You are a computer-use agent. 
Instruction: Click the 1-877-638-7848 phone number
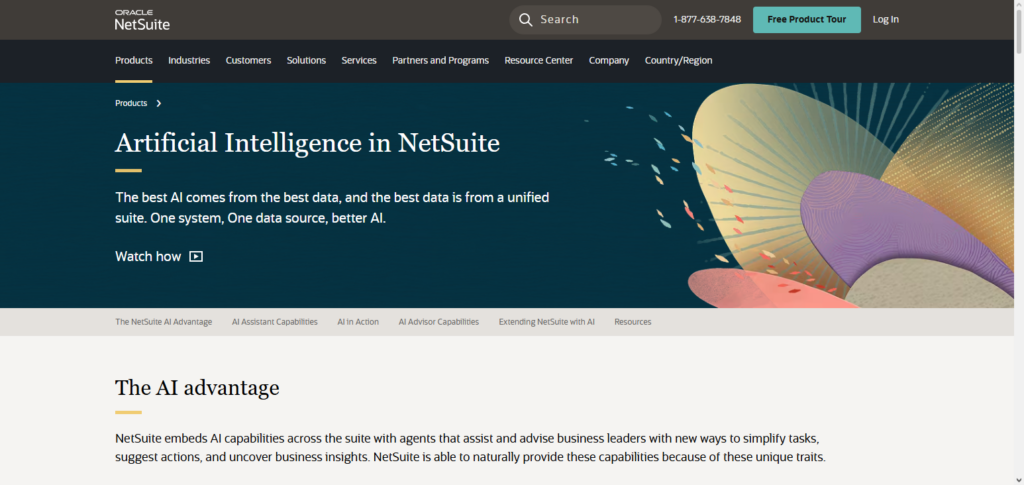click(x=707, y=20)
